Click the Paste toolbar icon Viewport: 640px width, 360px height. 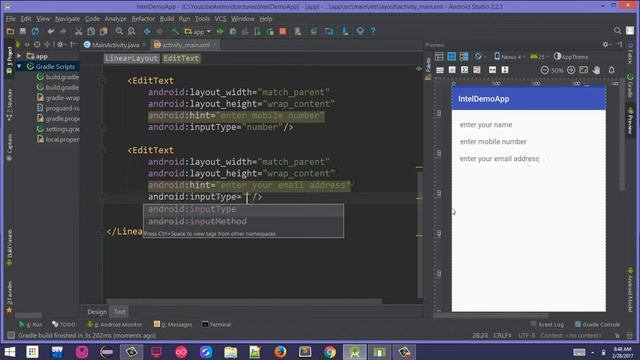[x=104, y=31]
